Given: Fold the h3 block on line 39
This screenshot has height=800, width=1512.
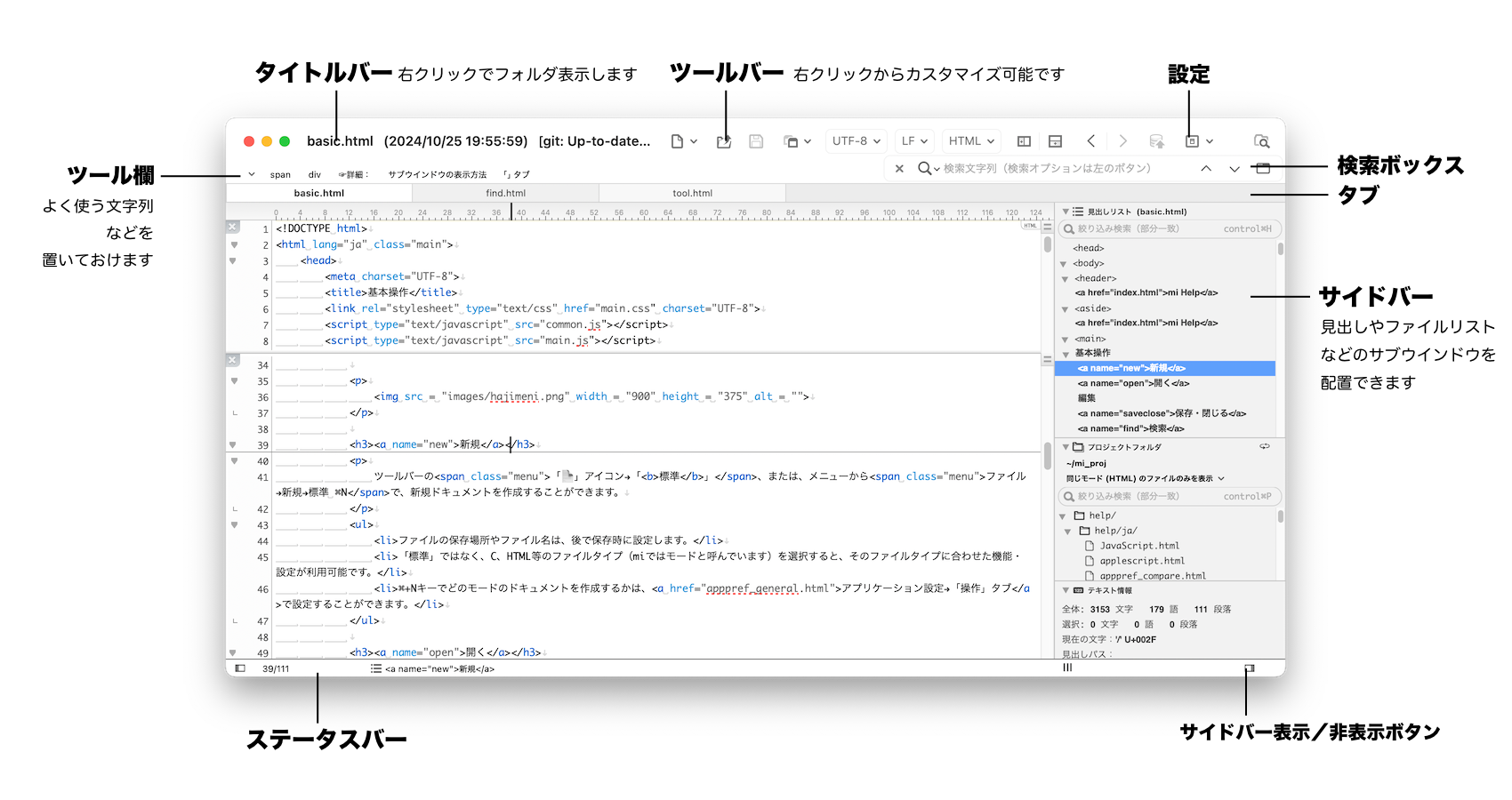Looking at the screenshot, I should pos(234,444).
